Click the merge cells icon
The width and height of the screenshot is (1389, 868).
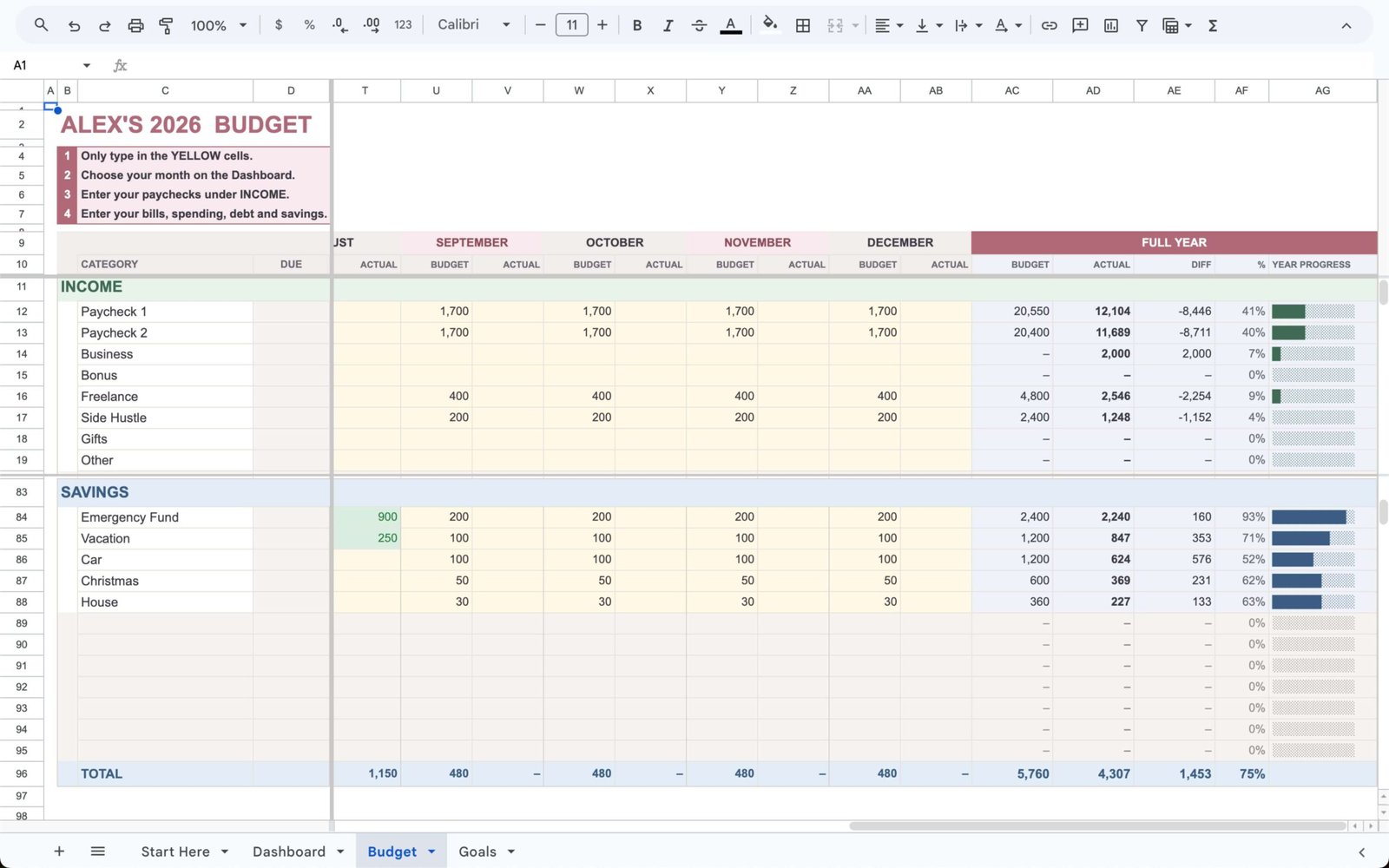pyautogui.click(x=835, y=25)
